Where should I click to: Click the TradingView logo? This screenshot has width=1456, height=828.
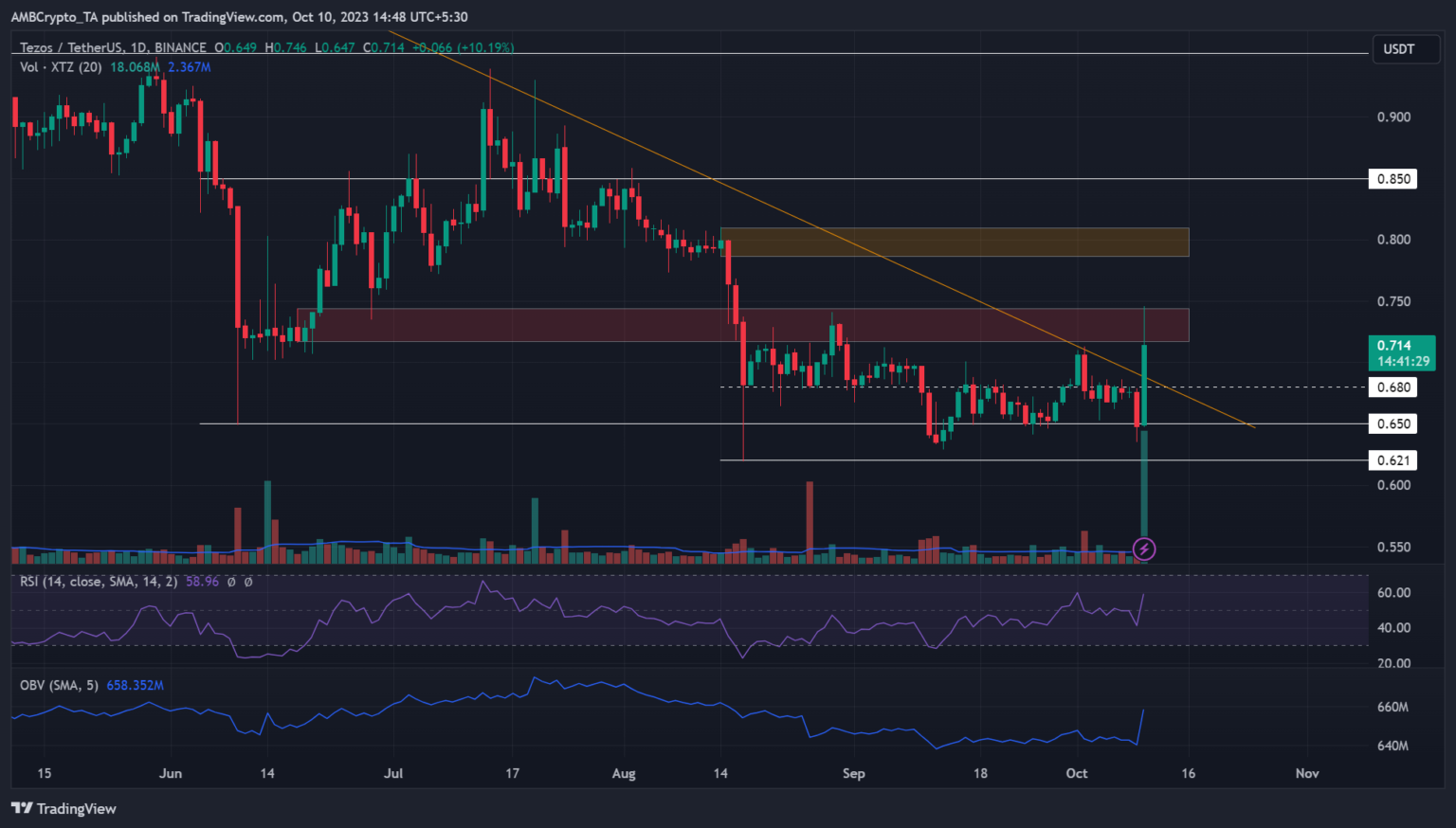[x=64, y=808]
